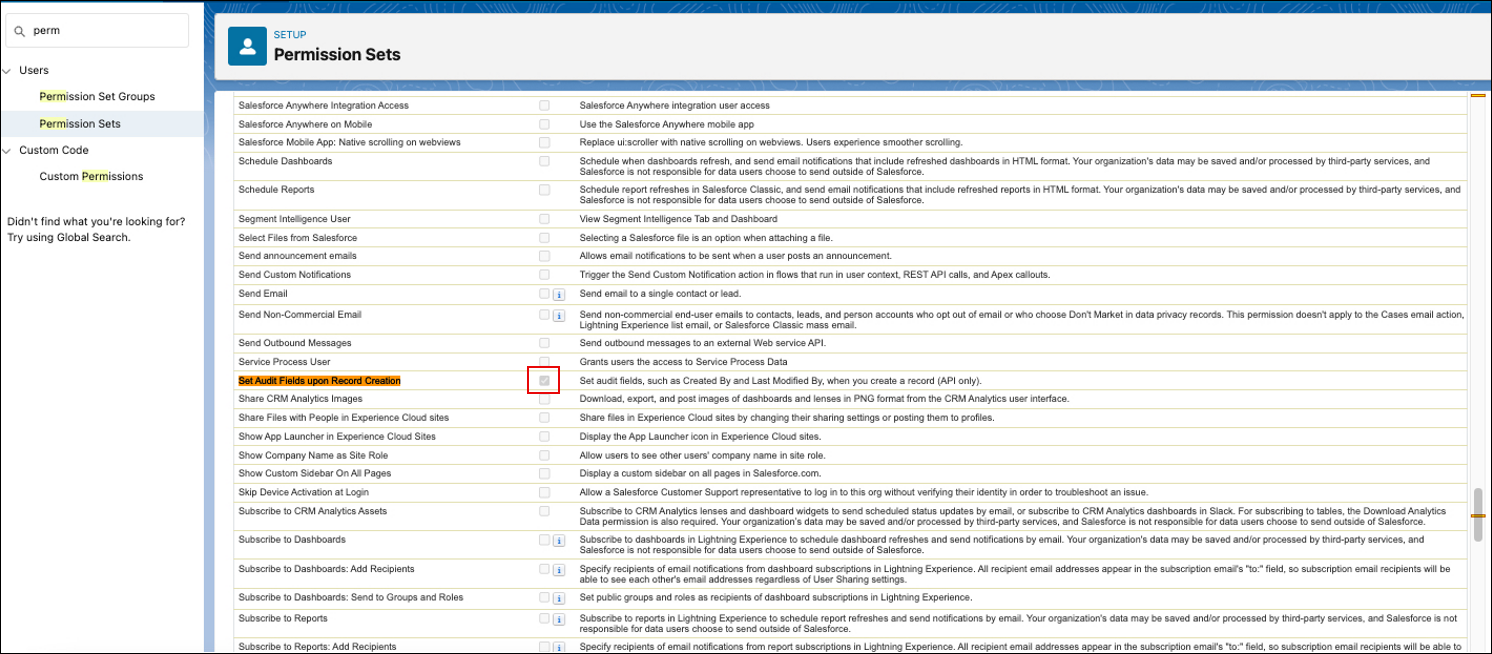
Task: Enable the Send Outbound Messages checkbox
Action: coord(544,342)
